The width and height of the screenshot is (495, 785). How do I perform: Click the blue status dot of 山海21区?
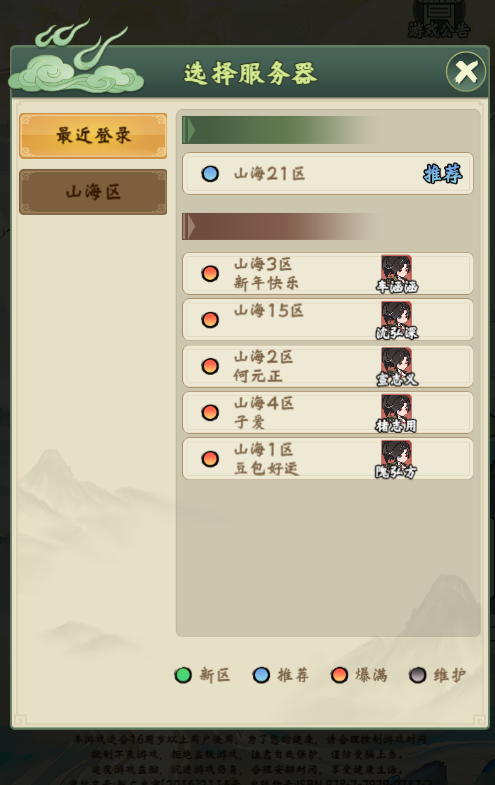pyautogui.click(x=210, y=174)
